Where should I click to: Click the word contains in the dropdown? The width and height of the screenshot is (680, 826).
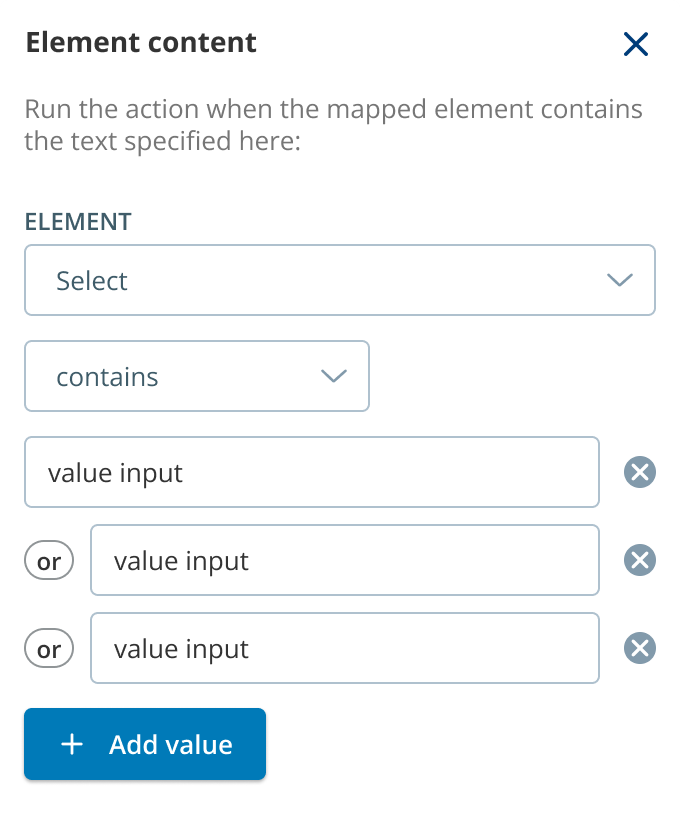coord(107,377)
